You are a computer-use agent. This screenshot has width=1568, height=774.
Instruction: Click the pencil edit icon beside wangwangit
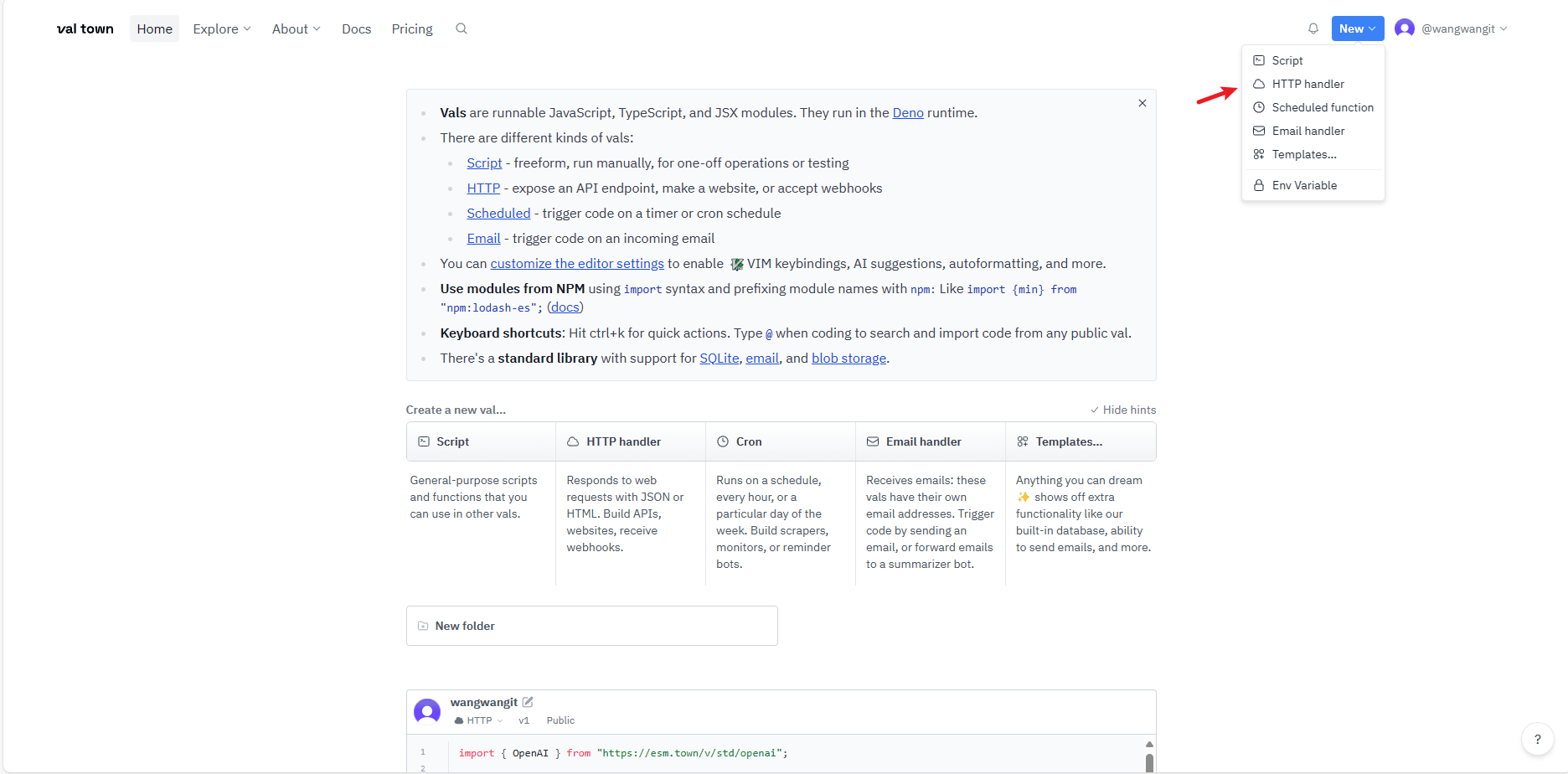[528, 702]
